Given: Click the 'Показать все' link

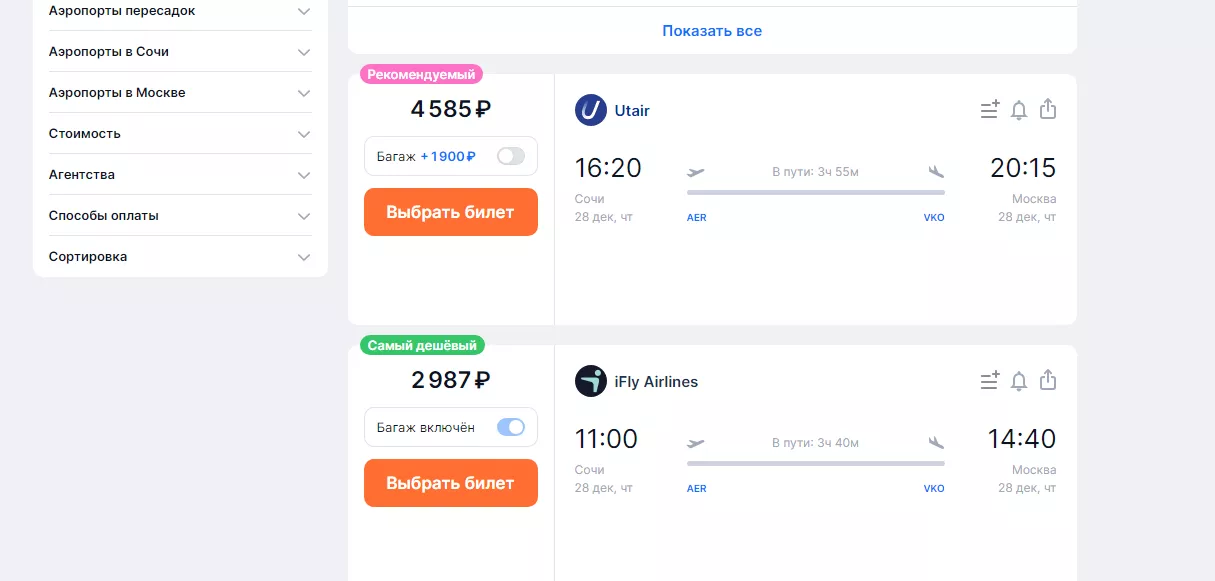Looking at the screenshot, I should point(712,31).
